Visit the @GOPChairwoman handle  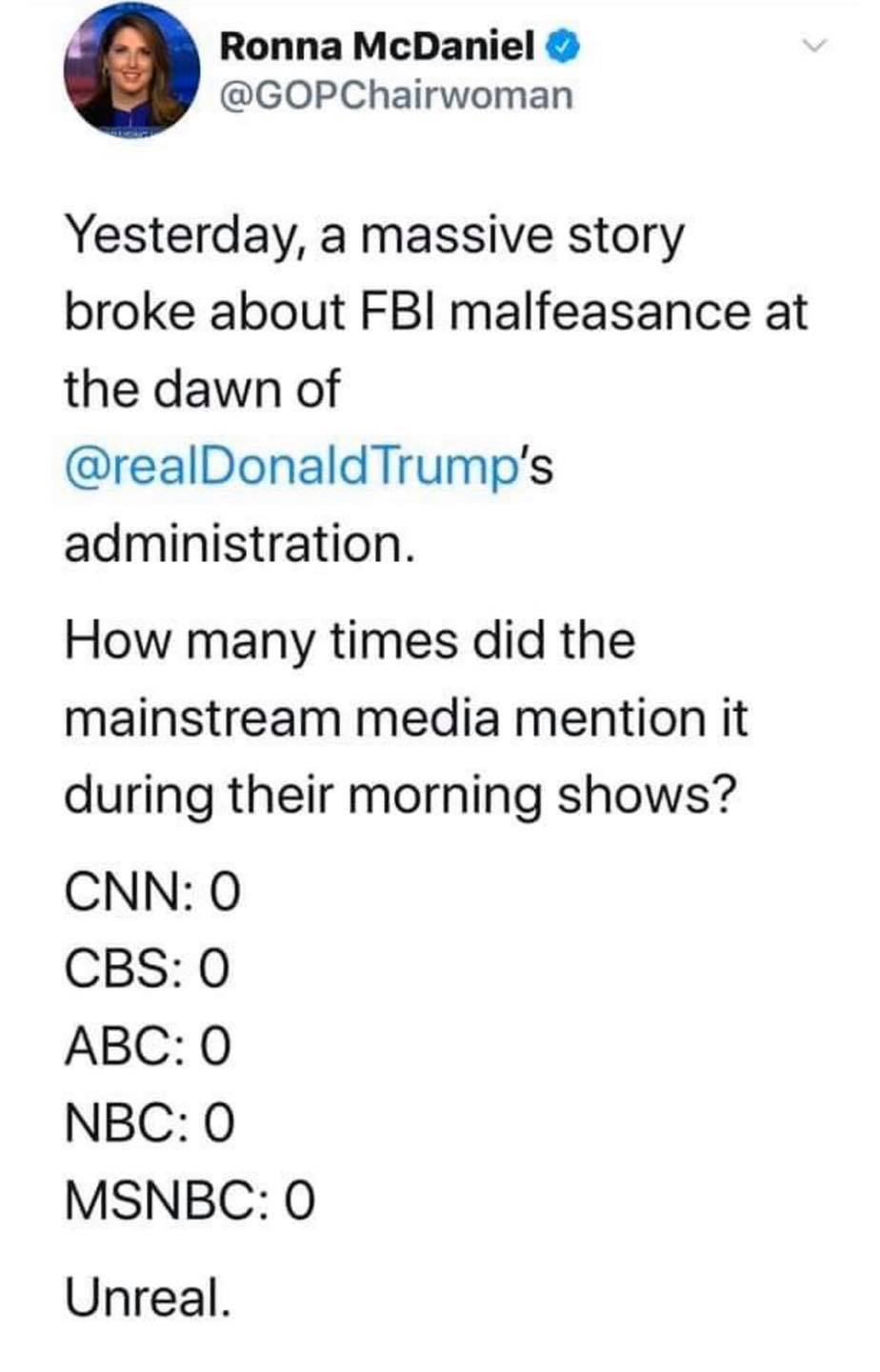coord(396,95)
